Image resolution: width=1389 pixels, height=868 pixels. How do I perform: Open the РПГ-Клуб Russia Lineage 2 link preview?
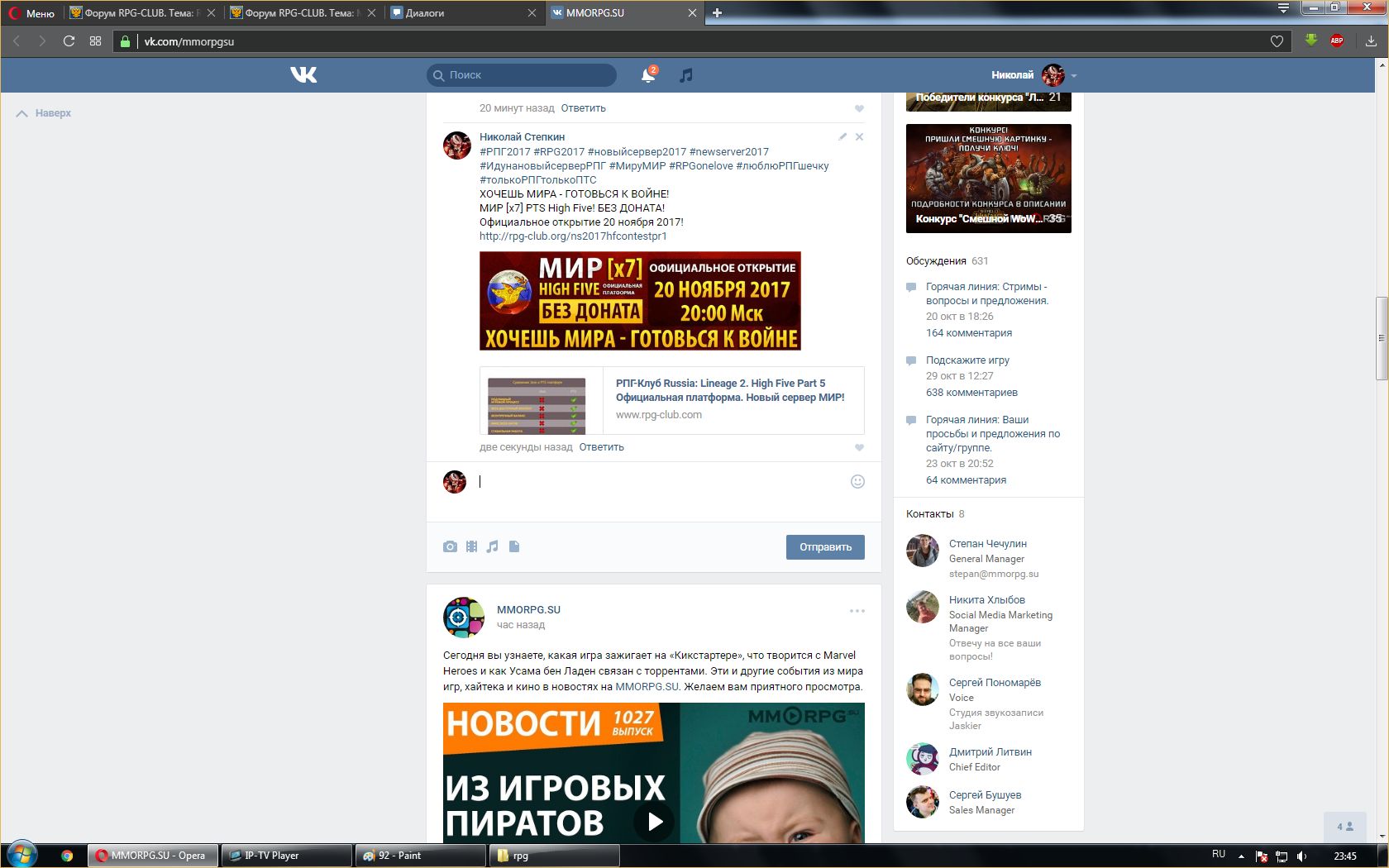coord(672,400)
